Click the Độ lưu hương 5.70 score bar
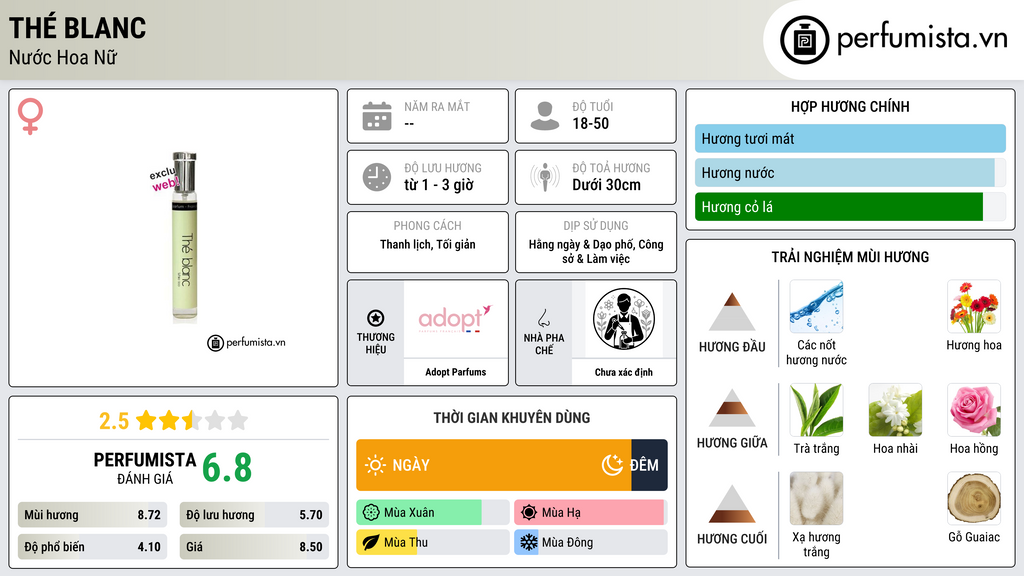This screenshot has width=1024, height=576. click(254, 515)
